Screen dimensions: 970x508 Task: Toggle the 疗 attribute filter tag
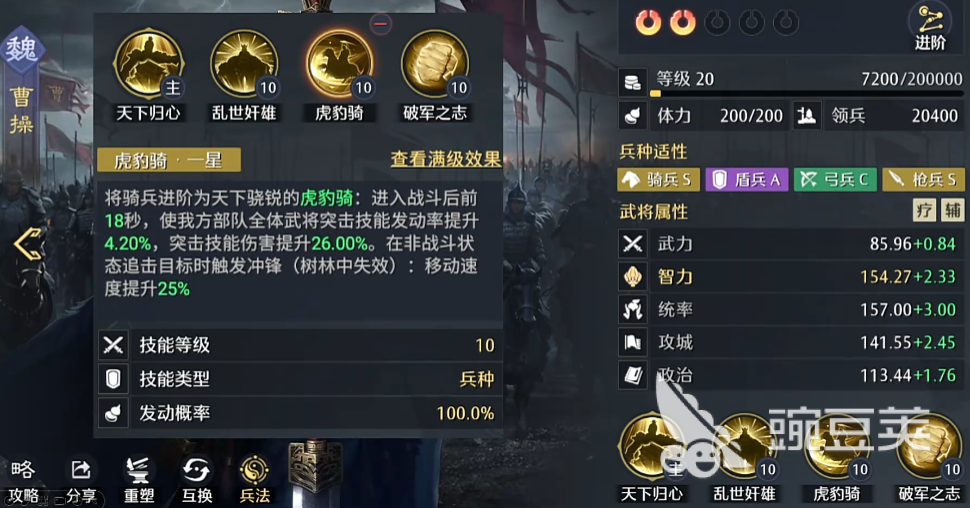pos(924,210)
